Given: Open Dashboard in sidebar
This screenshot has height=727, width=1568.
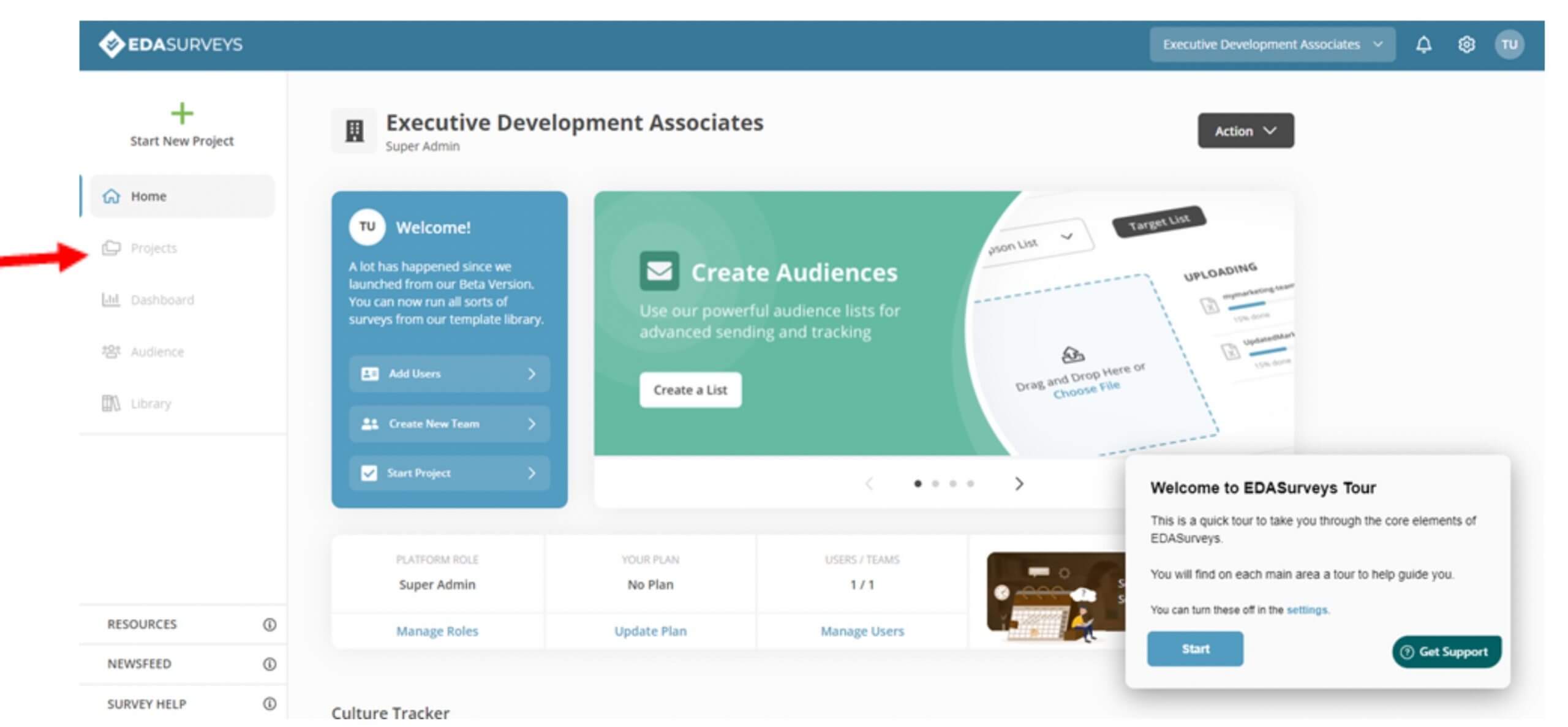Looking at the screenshot, I should (183, 299).
